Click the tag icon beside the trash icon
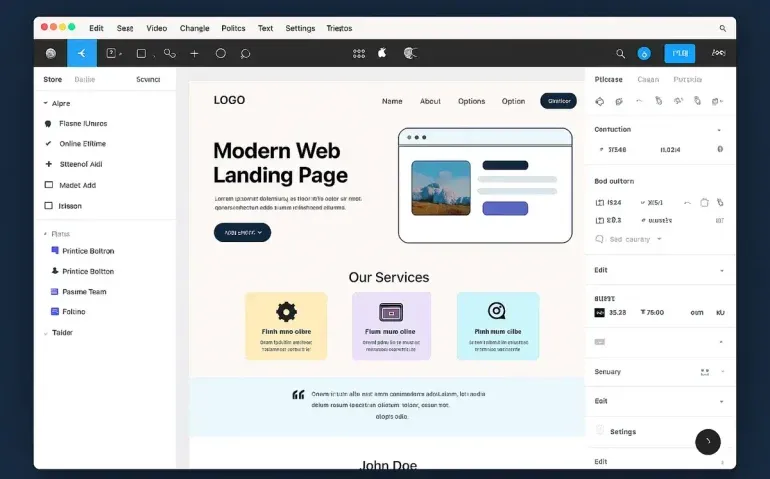The width and height of the screenshot is (770, 479). (x=720, y=202)
